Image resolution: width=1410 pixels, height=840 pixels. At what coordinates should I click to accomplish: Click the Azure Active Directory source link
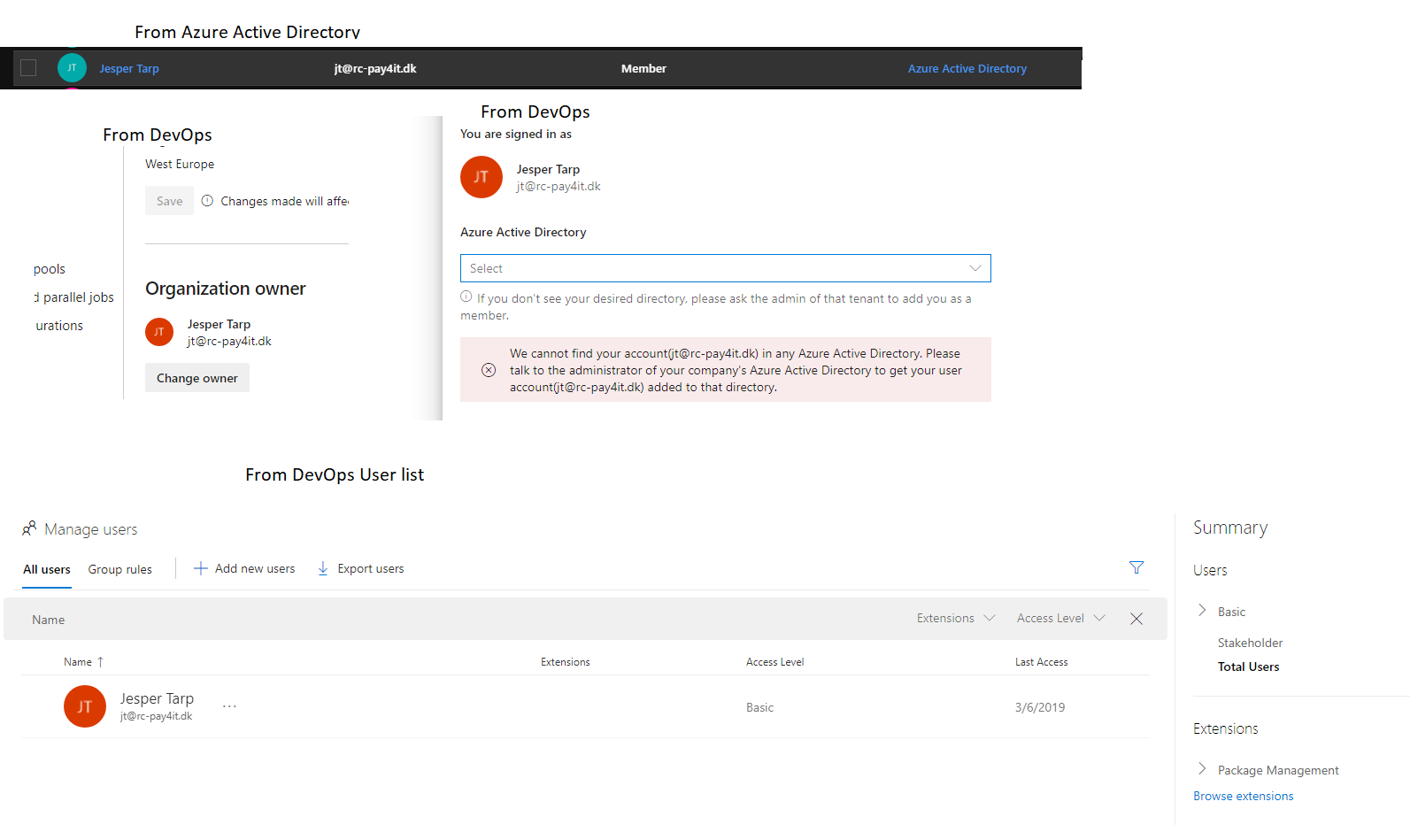[x=967, y=69]
